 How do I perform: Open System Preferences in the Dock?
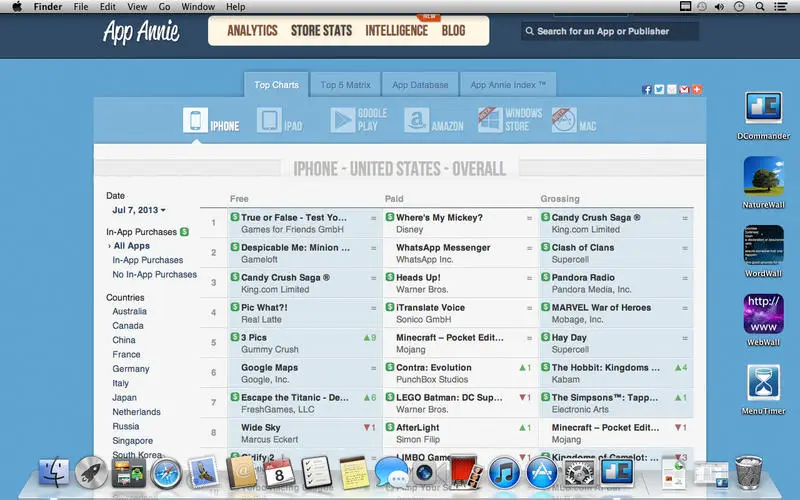pos(579,472)
